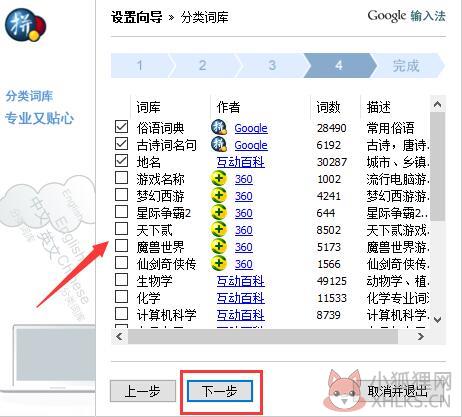
Task: Click the Google Pinyin logo icon
Action: [x=25, y=25]
